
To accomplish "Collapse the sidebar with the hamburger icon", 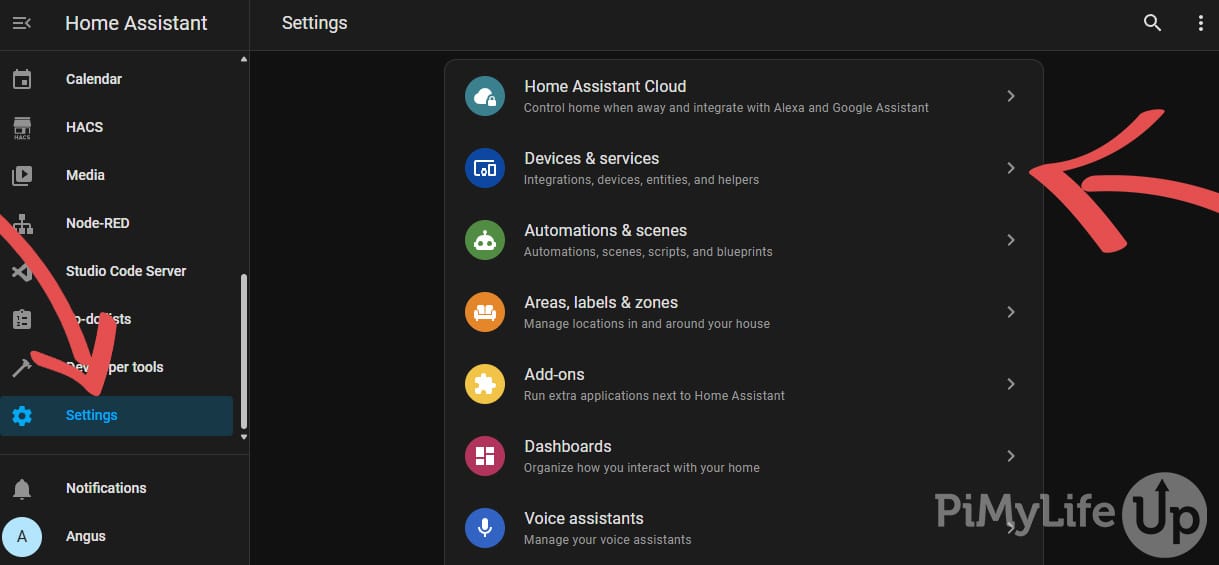I will point(22,23).
